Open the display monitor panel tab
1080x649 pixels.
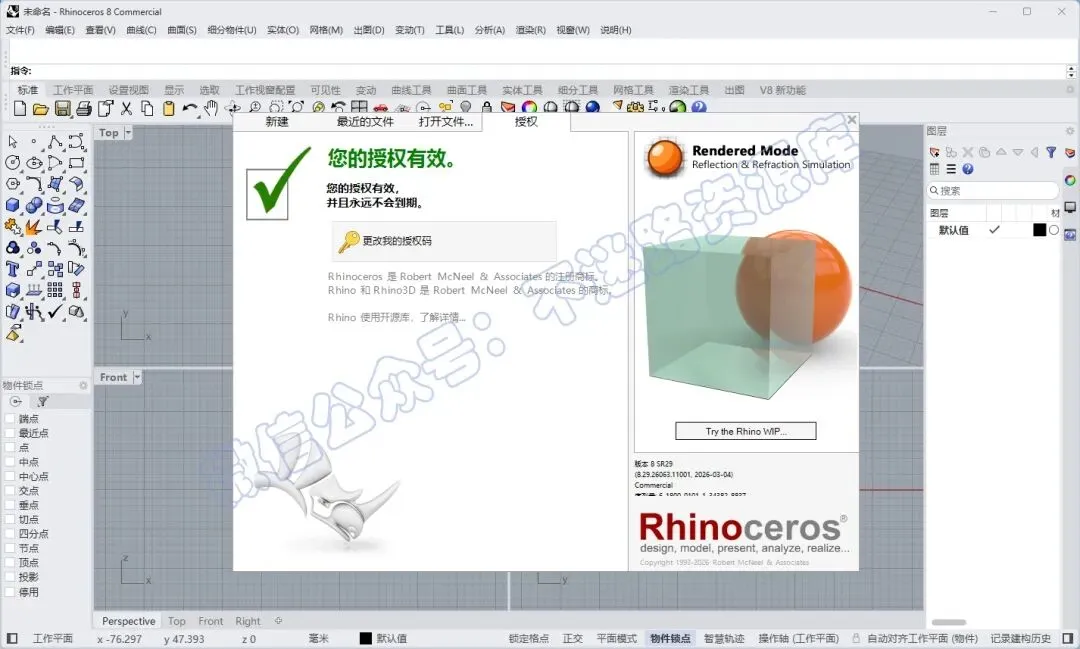[1070, 207]
